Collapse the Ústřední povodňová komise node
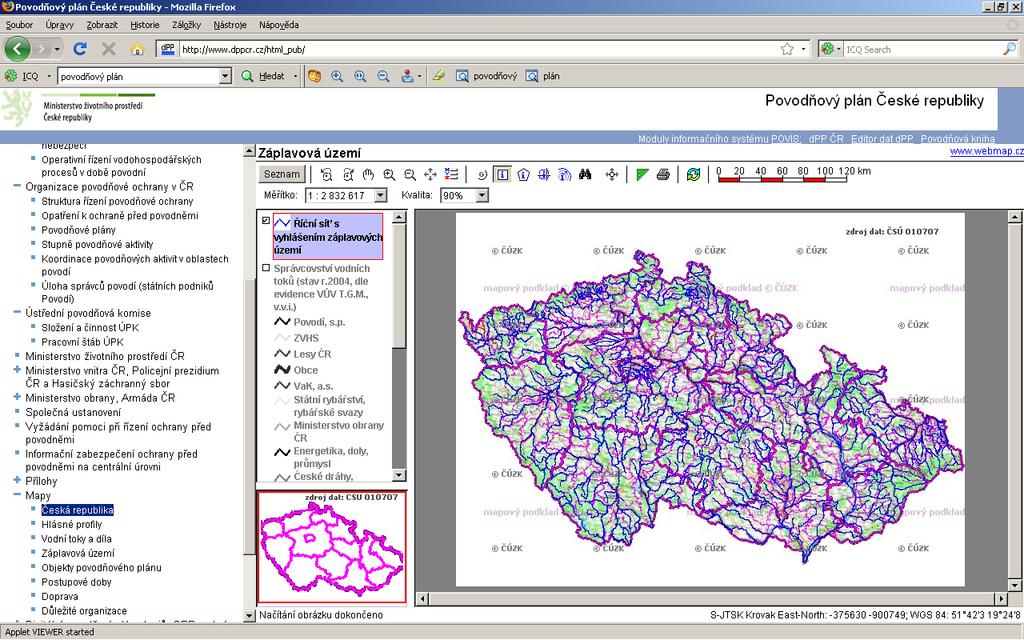 click(x=17, y=313)
